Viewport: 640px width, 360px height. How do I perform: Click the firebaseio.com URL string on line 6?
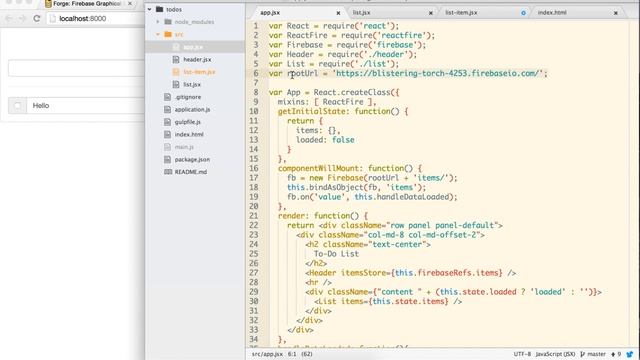click(438, 73)
